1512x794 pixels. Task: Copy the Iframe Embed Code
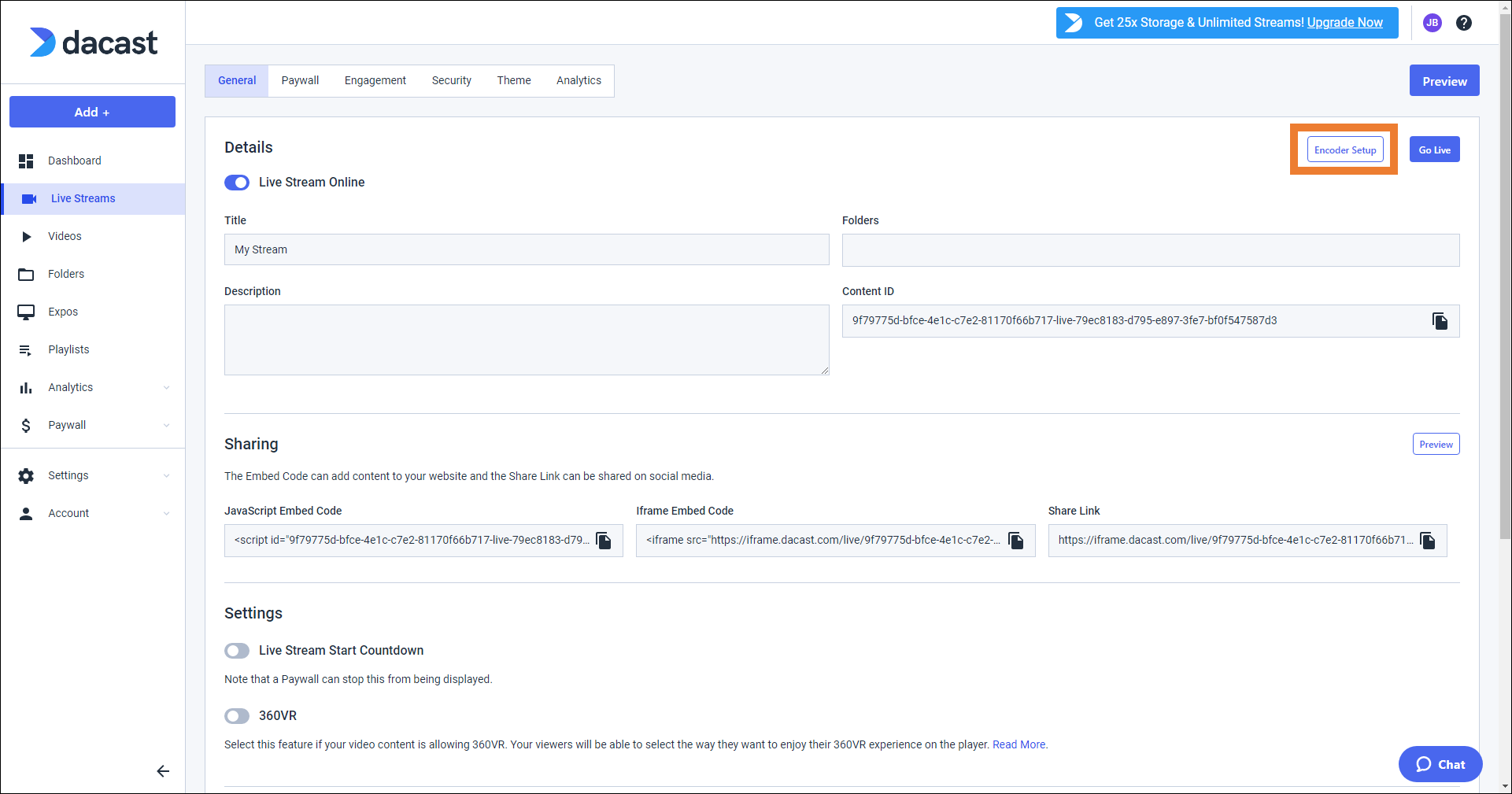[x=1016, y=541]
